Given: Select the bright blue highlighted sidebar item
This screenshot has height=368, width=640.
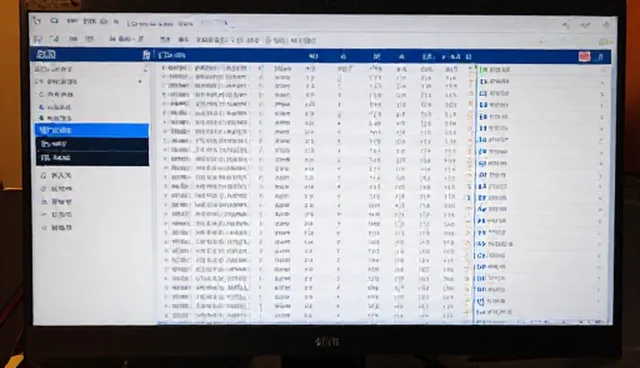Looking at the screenshot, I should (x=92, y=131).
